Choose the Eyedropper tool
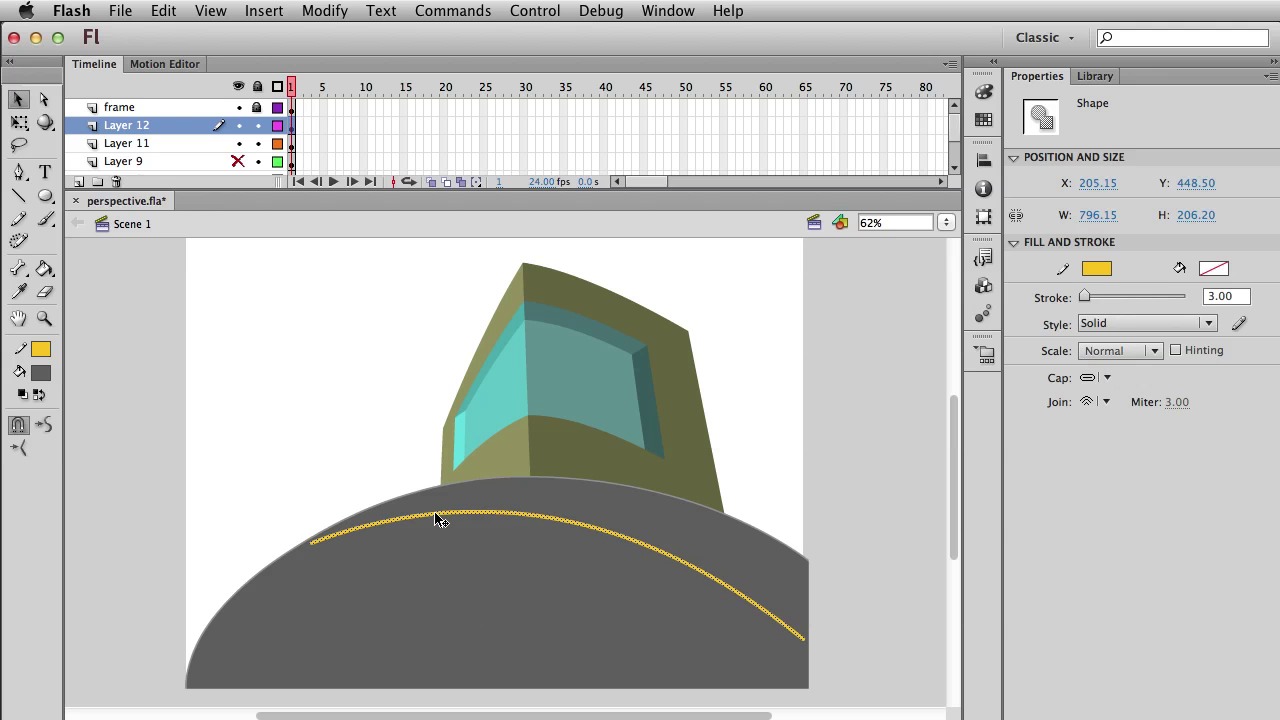Viewport: 1280px width, 720px height. pos(19,292)
